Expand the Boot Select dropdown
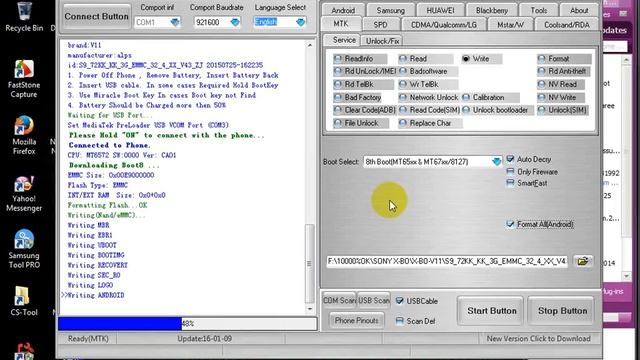The image size is (640, 360). pyautogui.click(x=496, y=162)
